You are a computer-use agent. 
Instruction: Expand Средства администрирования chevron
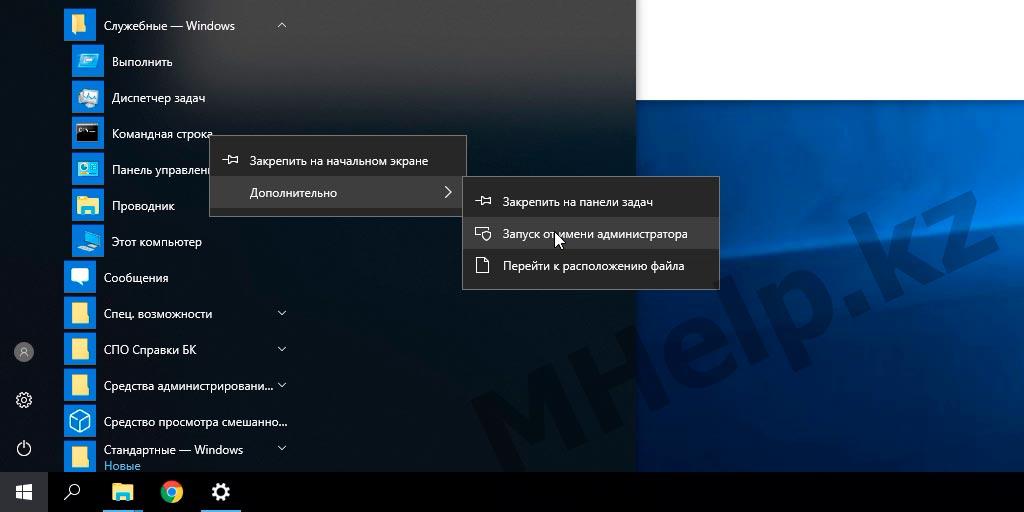(281, 385)
